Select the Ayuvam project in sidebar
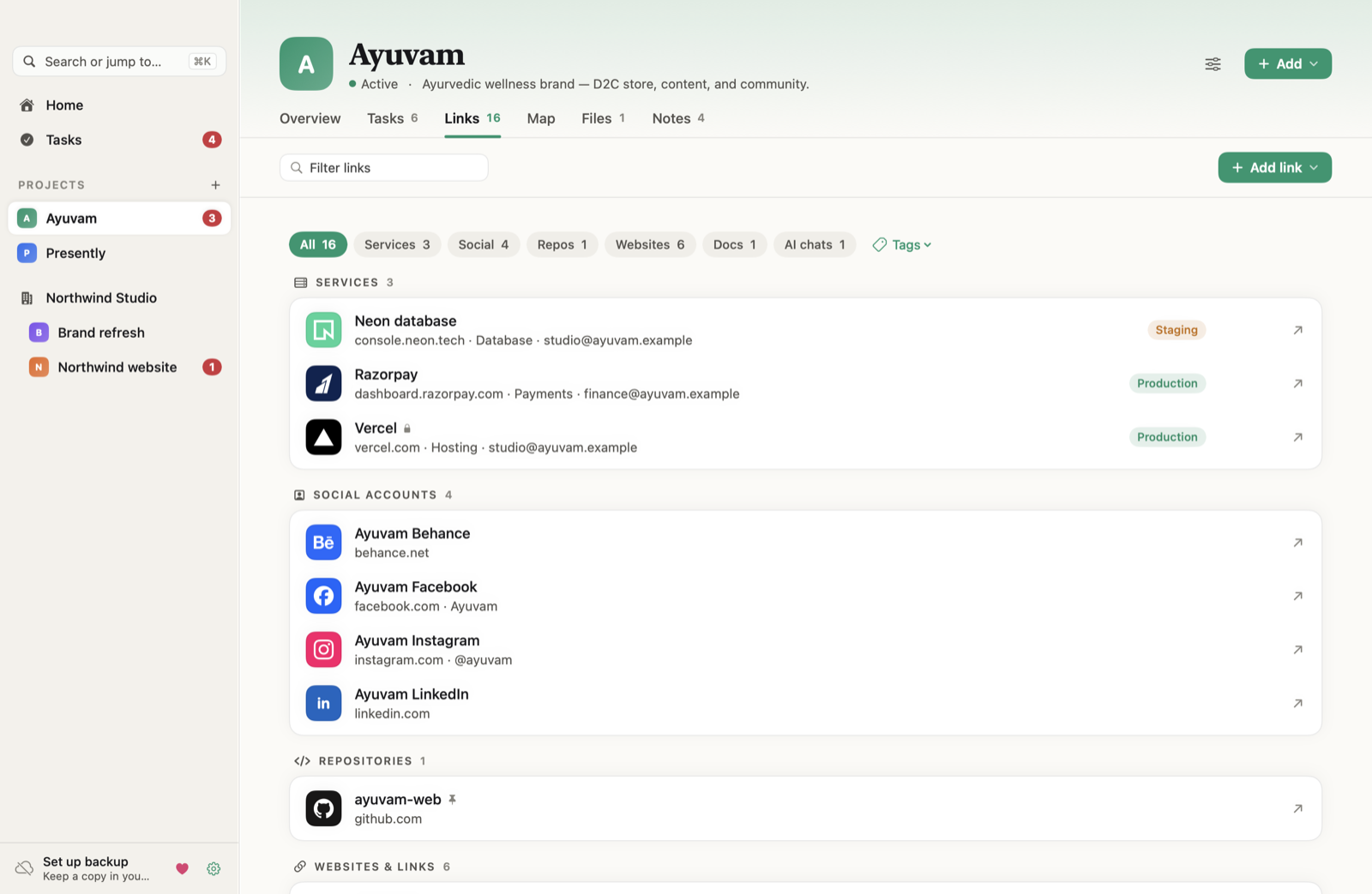The image size is (1372, 894). tap(119, 219)
